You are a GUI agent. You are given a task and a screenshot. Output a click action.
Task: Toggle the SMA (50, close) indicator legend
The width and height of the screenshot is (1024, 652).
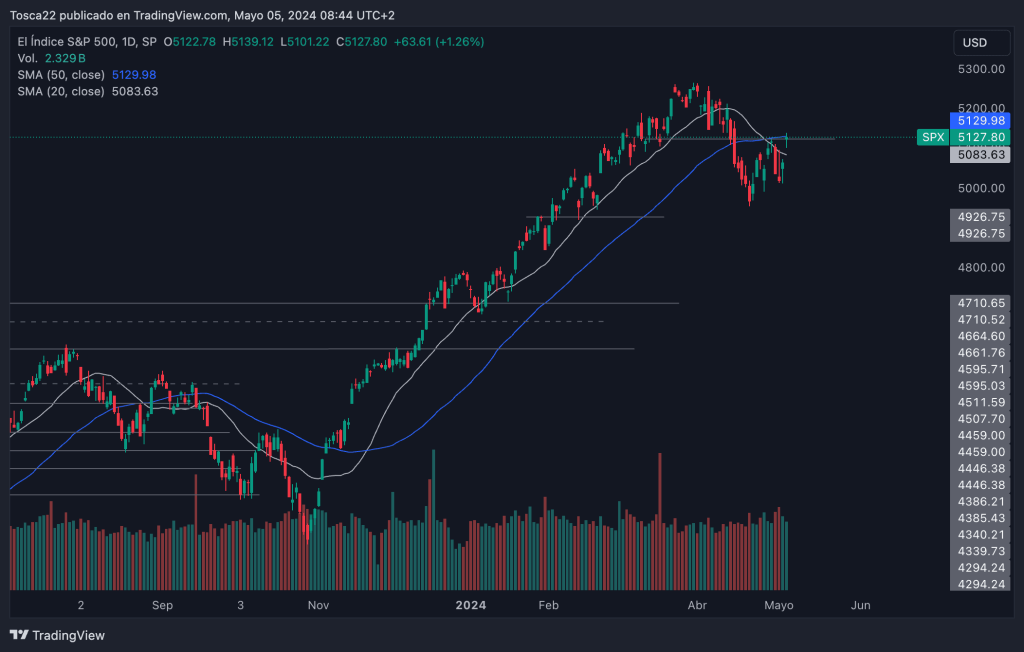[x=60, y=75]
